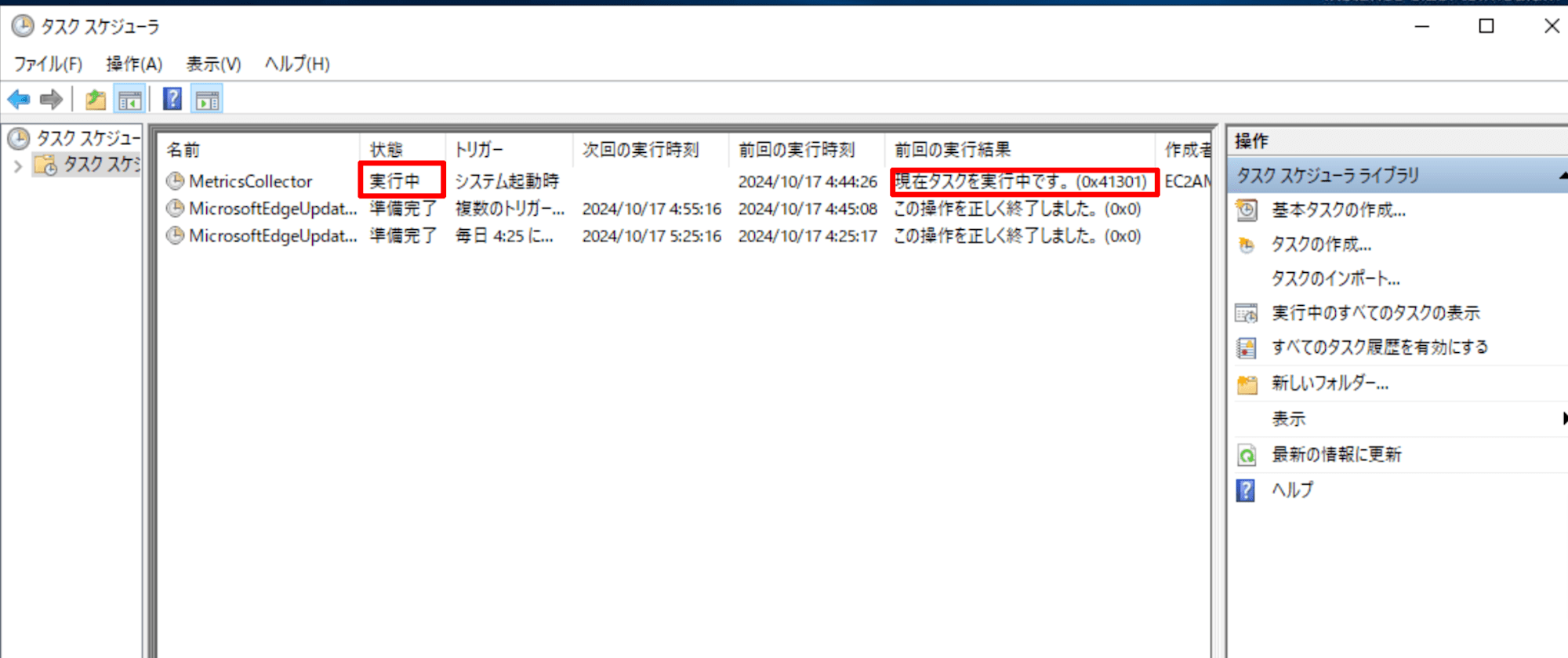The height and width of the screenshot is (658, 1568).
Task: Click 基本タスクの作成... action
Action: click(x=1338, y=210)
